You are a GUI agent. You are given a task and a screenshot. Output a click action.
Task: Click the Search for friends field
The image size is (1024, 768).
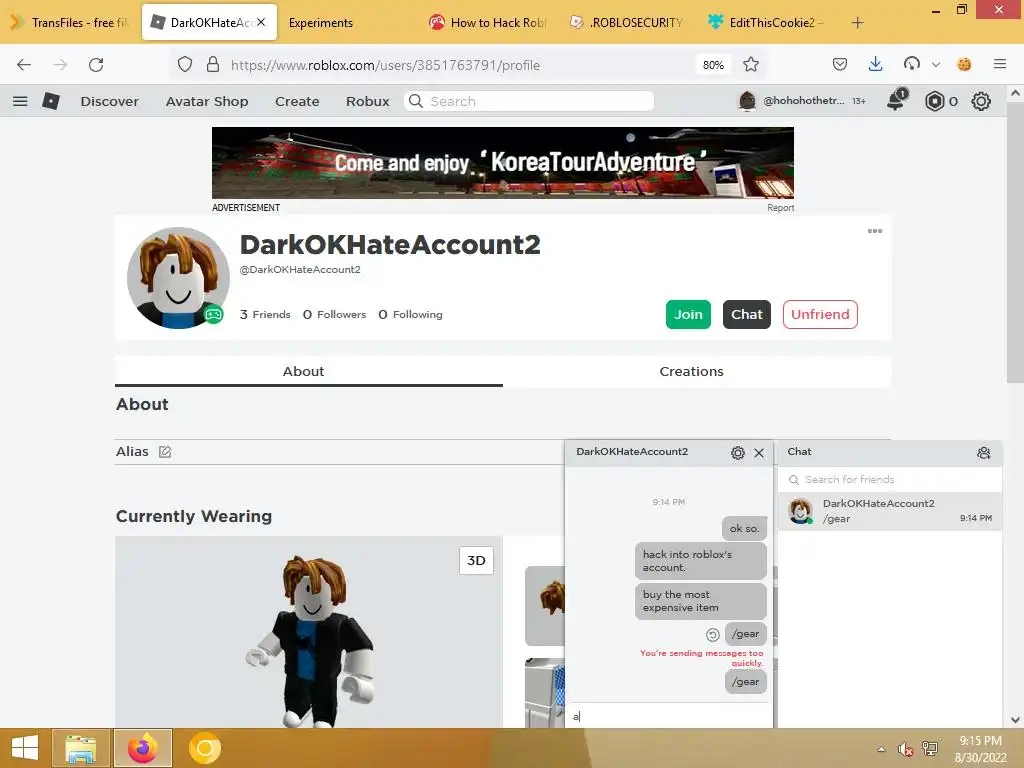pos(890,479)
